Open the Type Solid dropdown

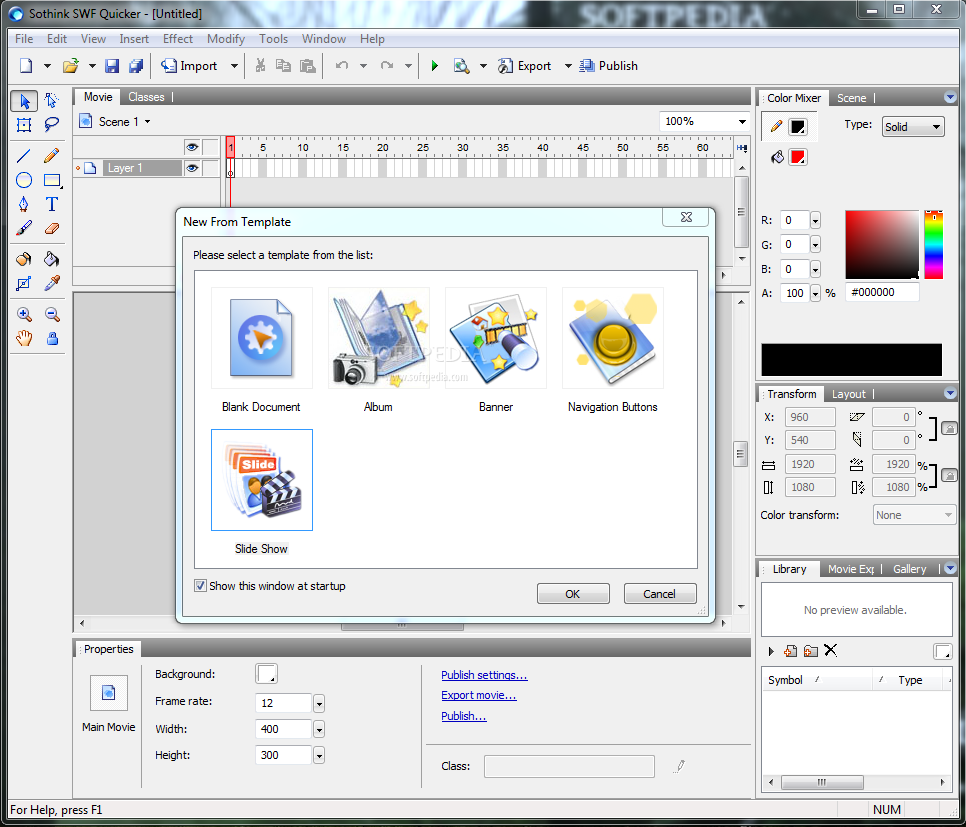point(913,127)
